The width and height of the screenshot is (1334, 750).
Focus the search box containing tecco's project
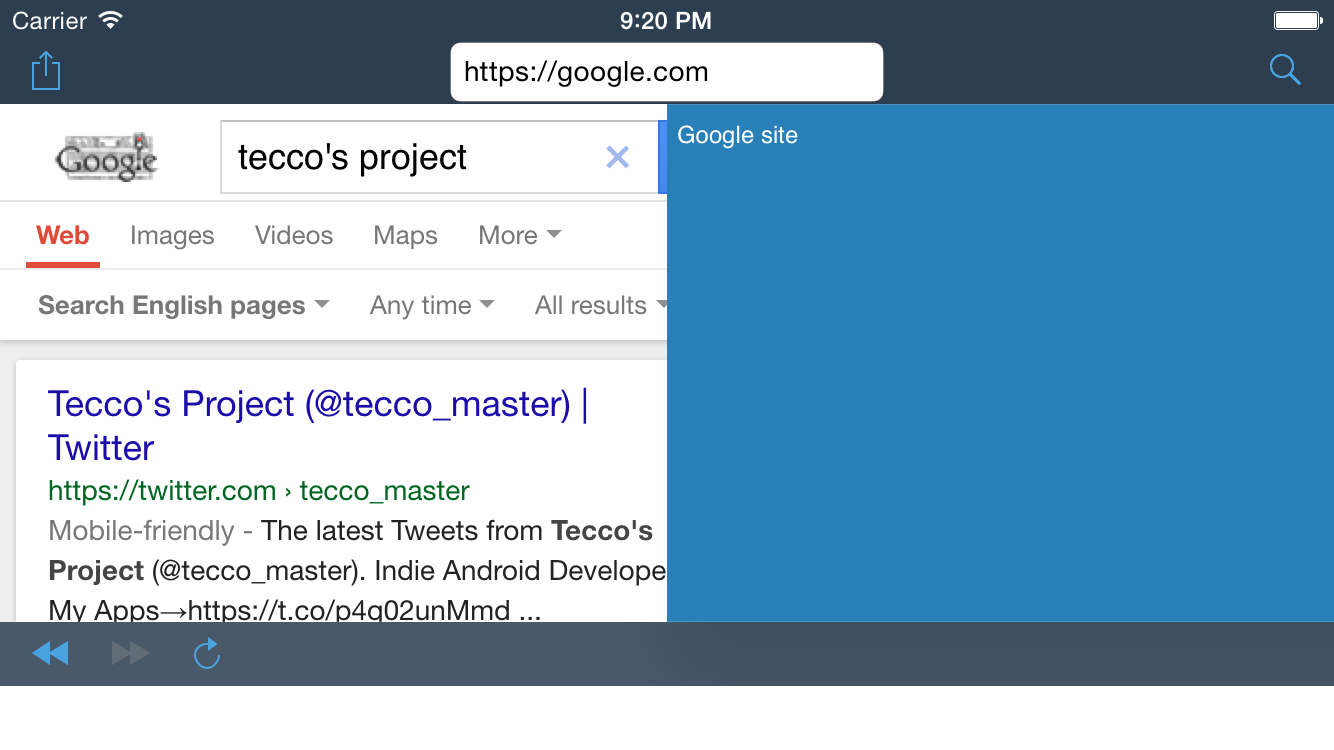click(x=410, y=158)
